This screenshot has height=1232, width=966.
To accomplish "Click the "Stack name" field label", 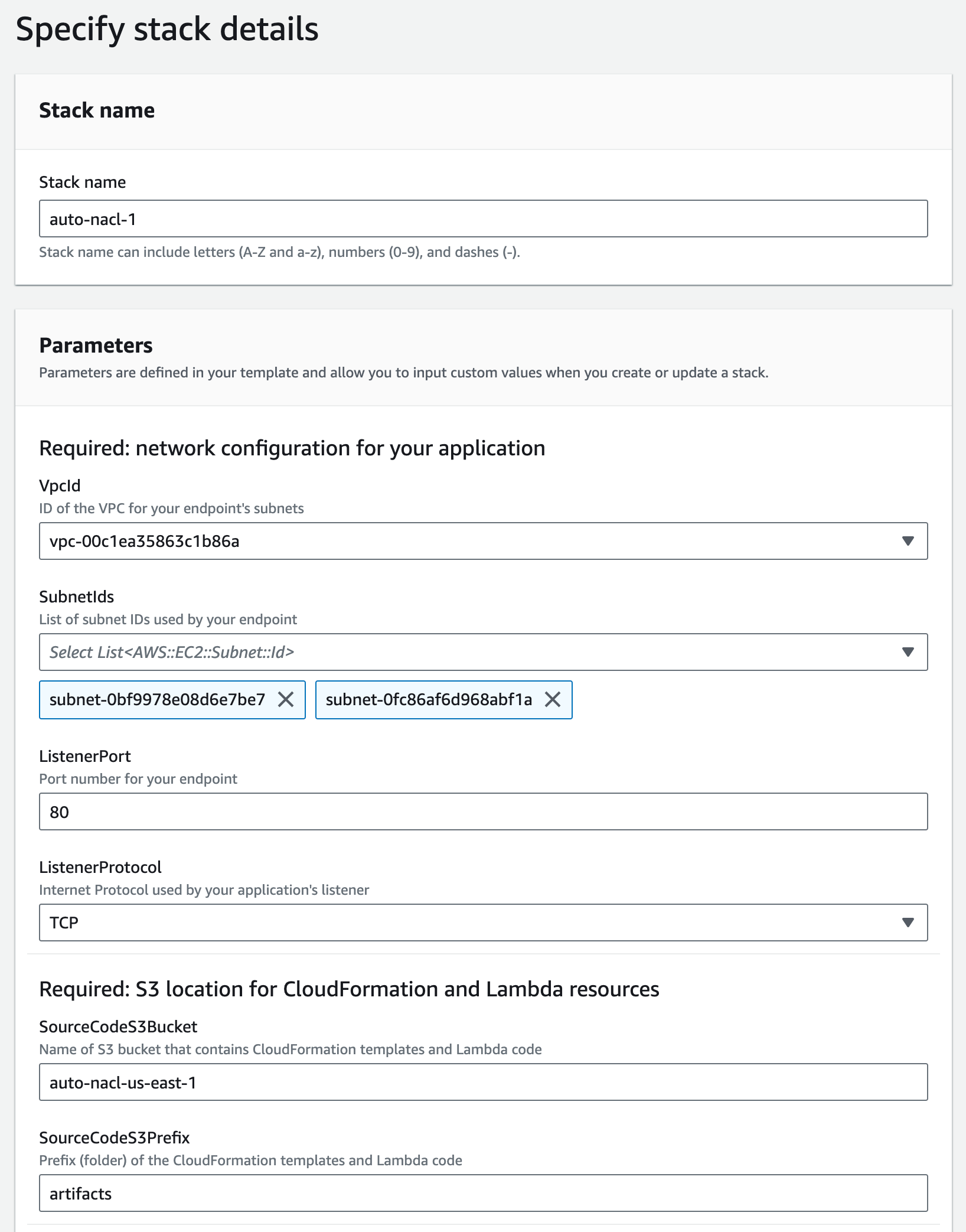I will pos(82,182).
